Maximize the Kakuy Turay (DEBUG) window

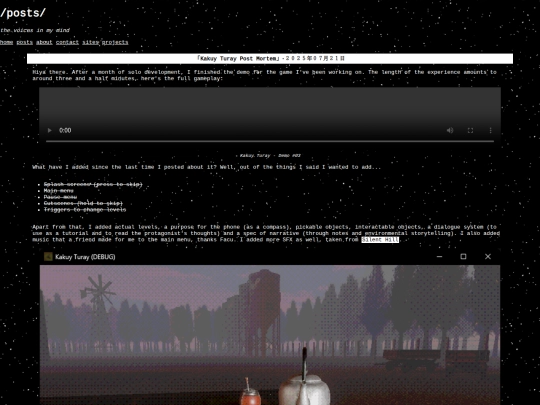pos(463,257)
